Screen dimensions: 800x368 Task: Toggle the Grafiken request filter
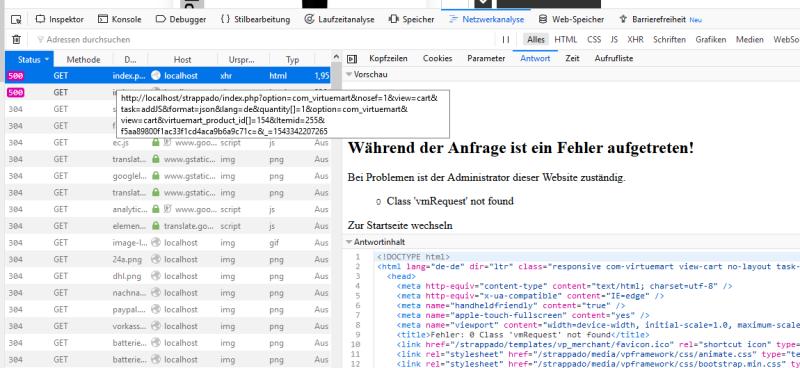click(711, 39)
